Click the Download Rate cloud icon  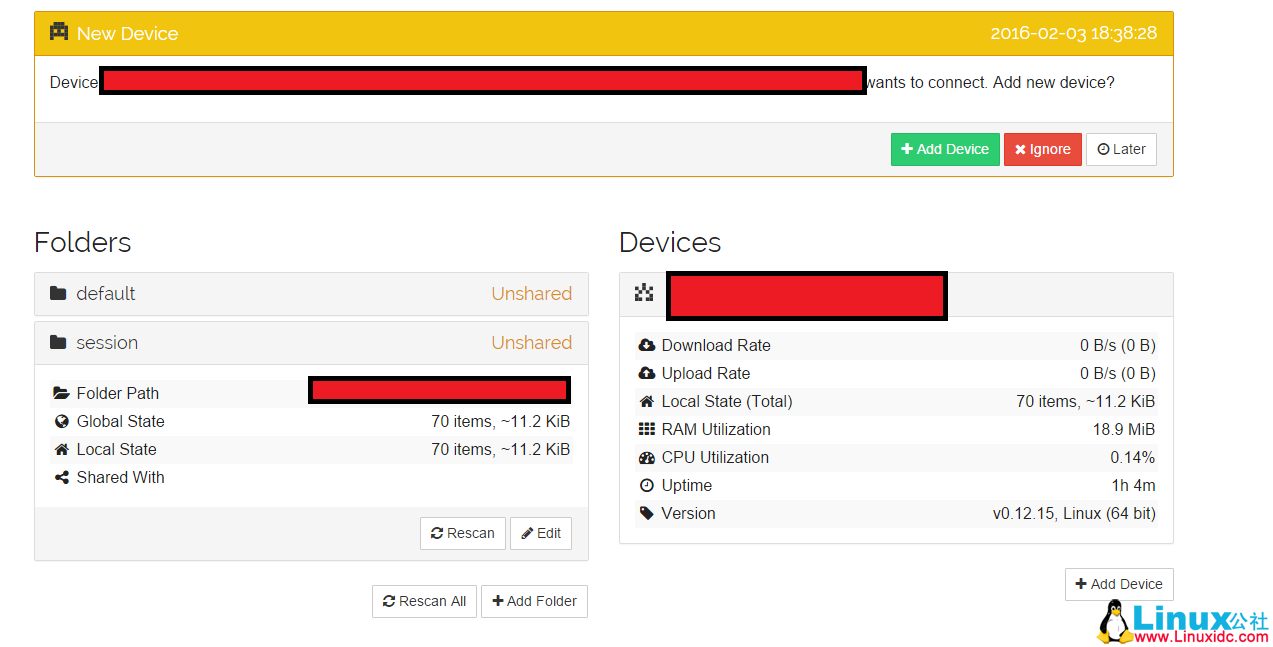[646, 346]
